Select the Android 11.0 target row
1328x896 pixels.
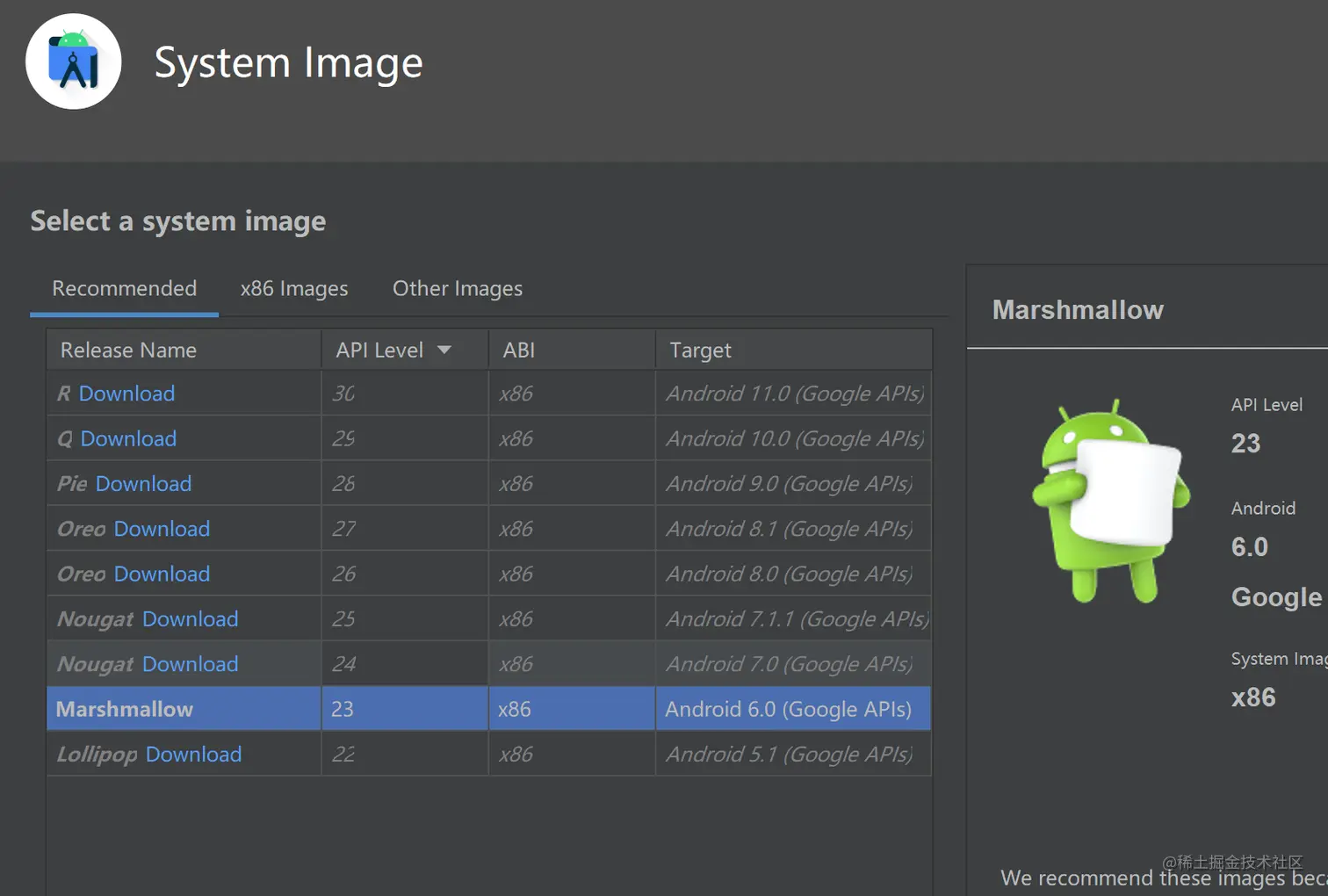[795, 394]
